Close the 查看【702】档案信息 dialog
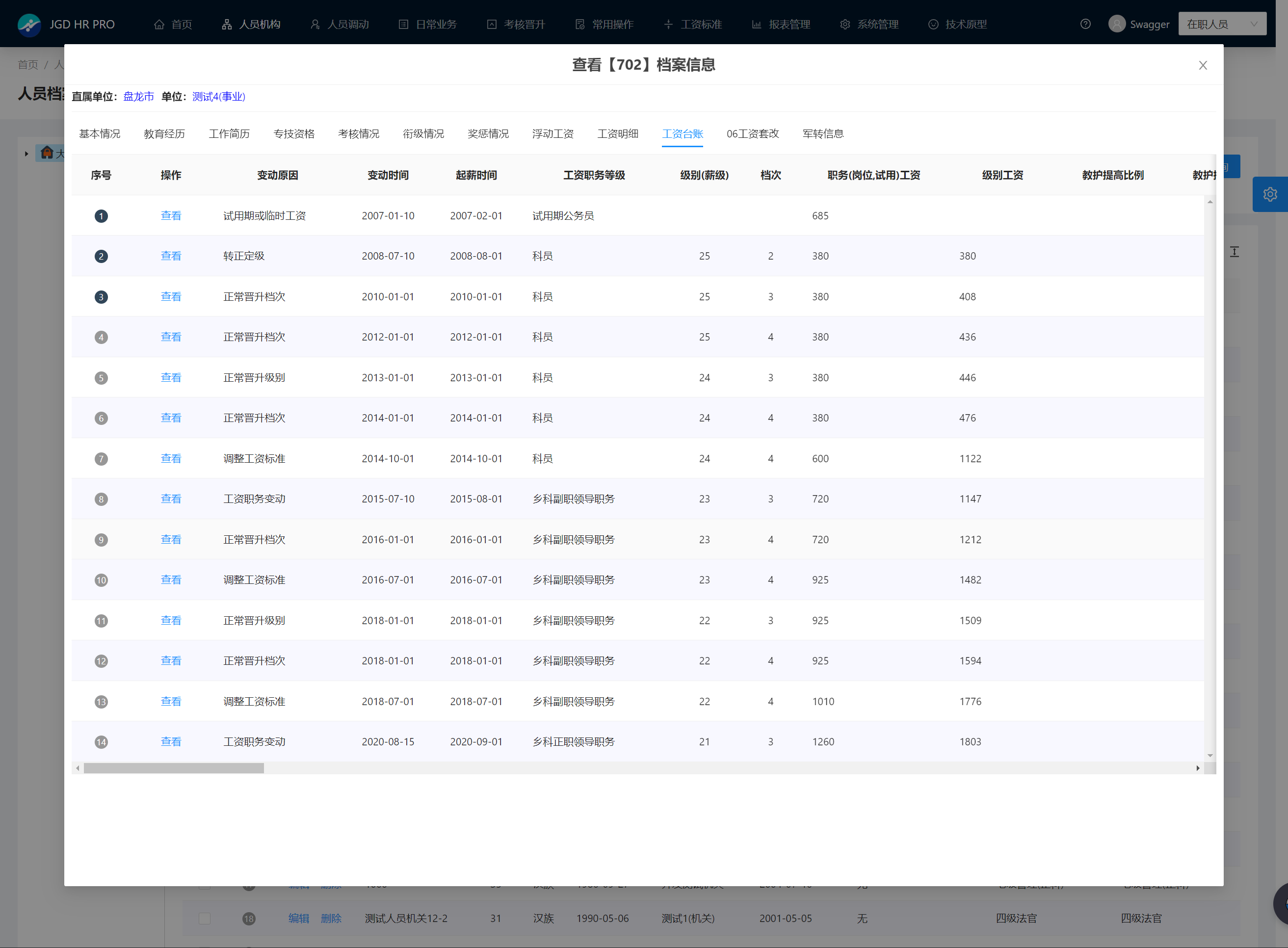This screenshot has height=948, width=1288. pos(1203,65)
